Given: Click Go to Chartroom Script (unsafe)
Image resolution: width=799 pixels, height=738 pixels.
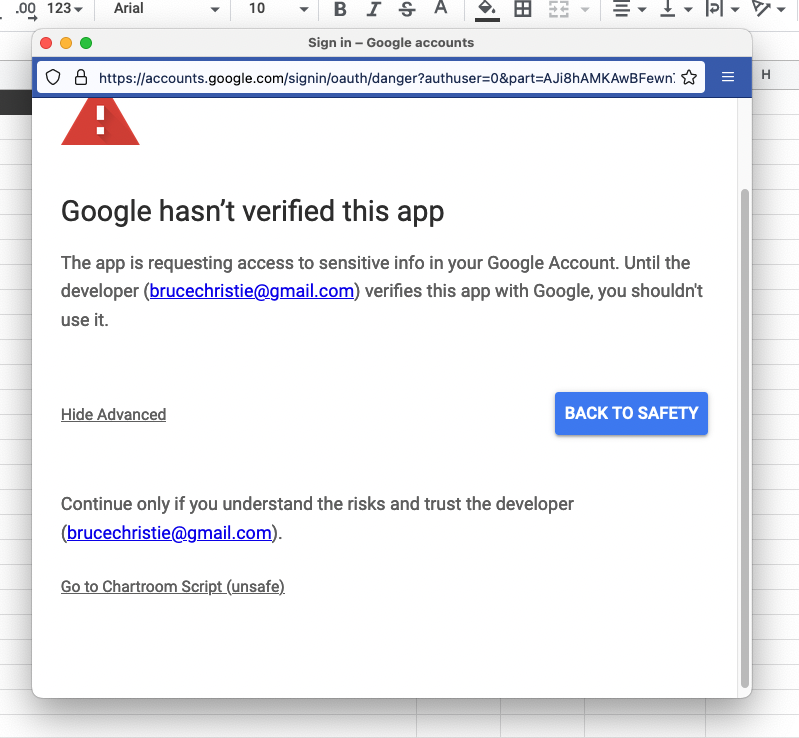Looking at the screenshot, I should [172, 587].
